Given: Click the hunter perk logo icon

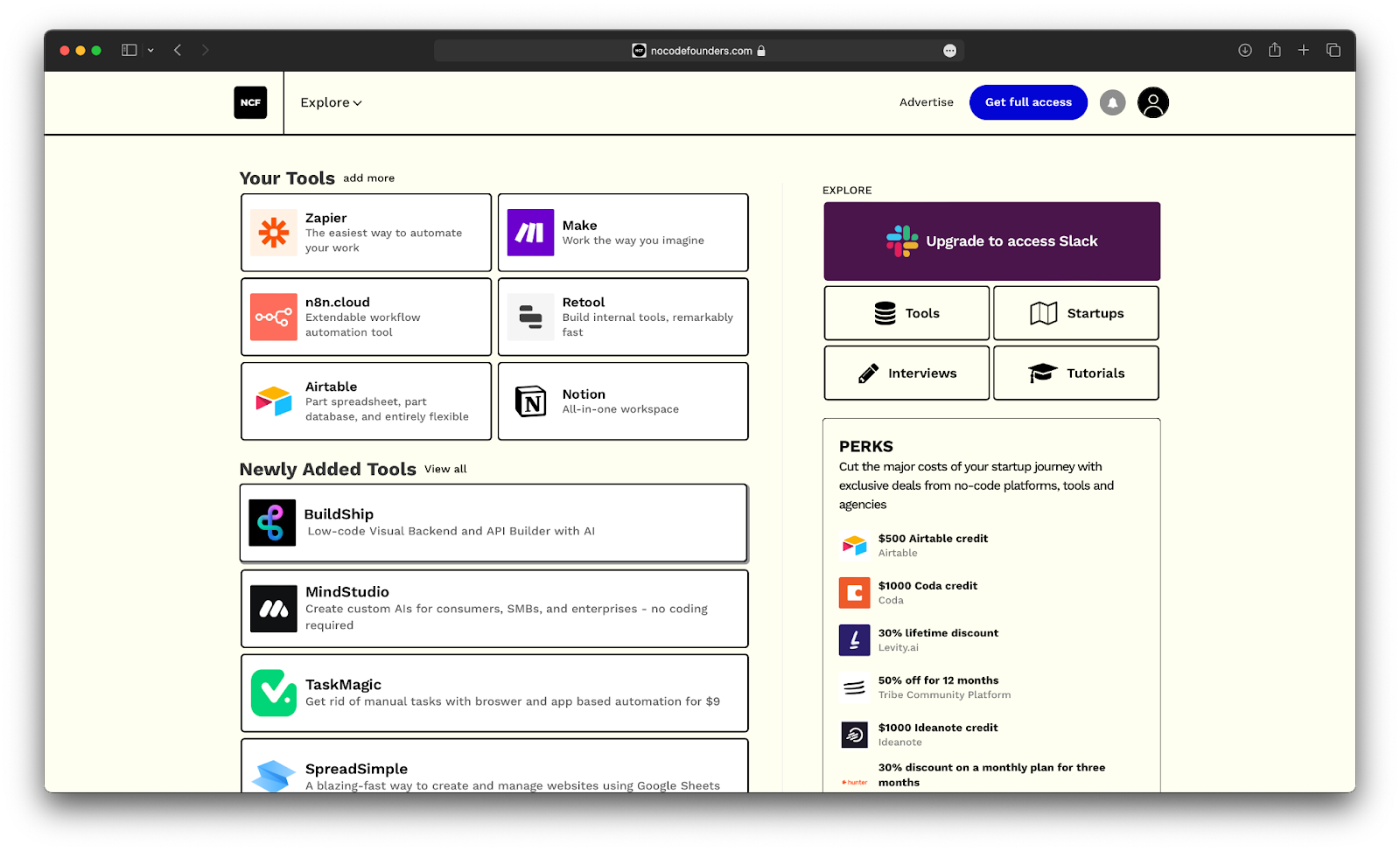Looking at the screenshot, I should (x=854, y=782).
